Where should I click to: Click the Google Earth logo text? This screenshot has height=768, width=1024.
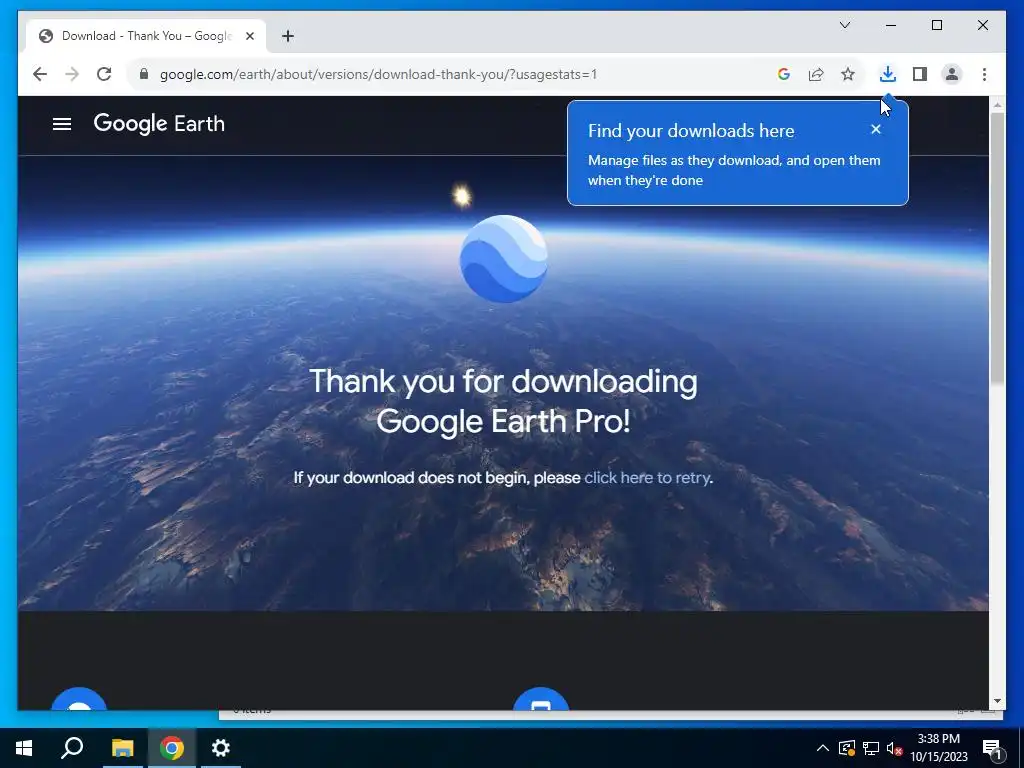click(159, 123)
